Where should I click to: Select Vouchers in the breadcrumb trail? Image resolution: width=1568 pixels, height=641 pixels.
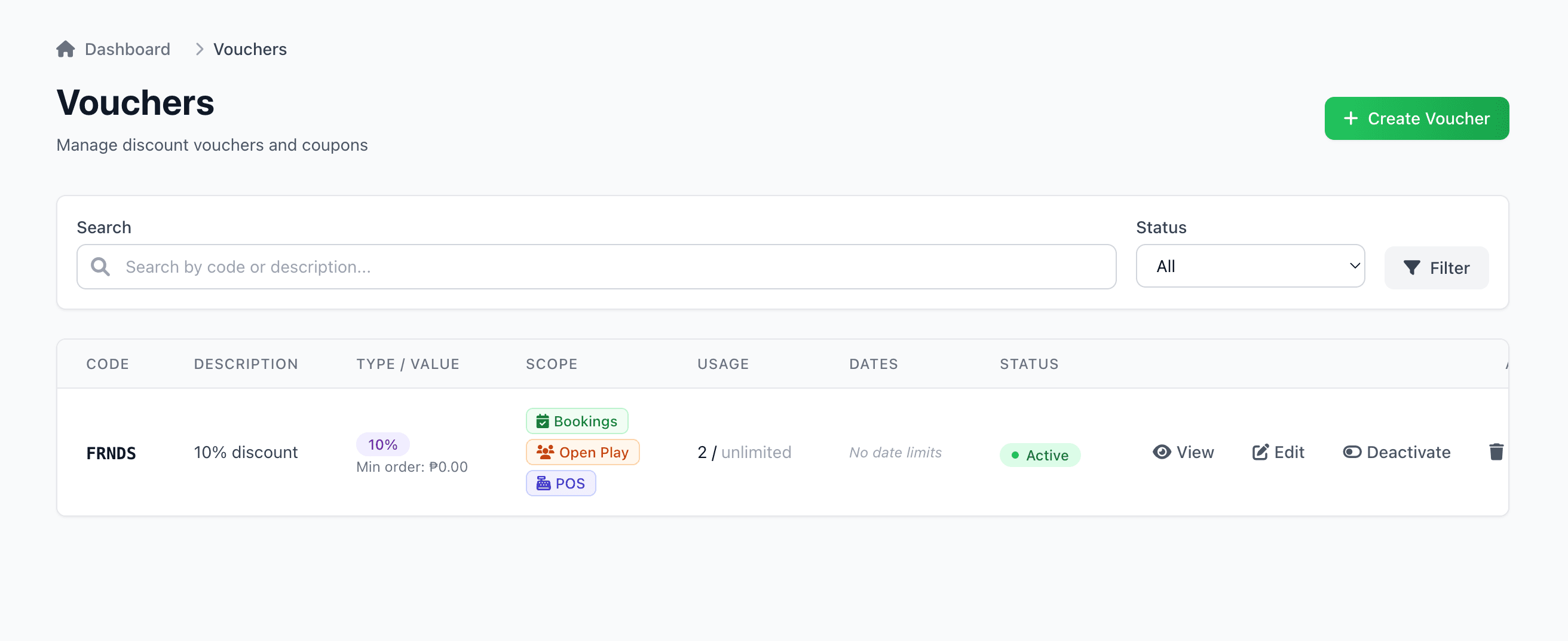pyautogui.click(x=250, y=49)
